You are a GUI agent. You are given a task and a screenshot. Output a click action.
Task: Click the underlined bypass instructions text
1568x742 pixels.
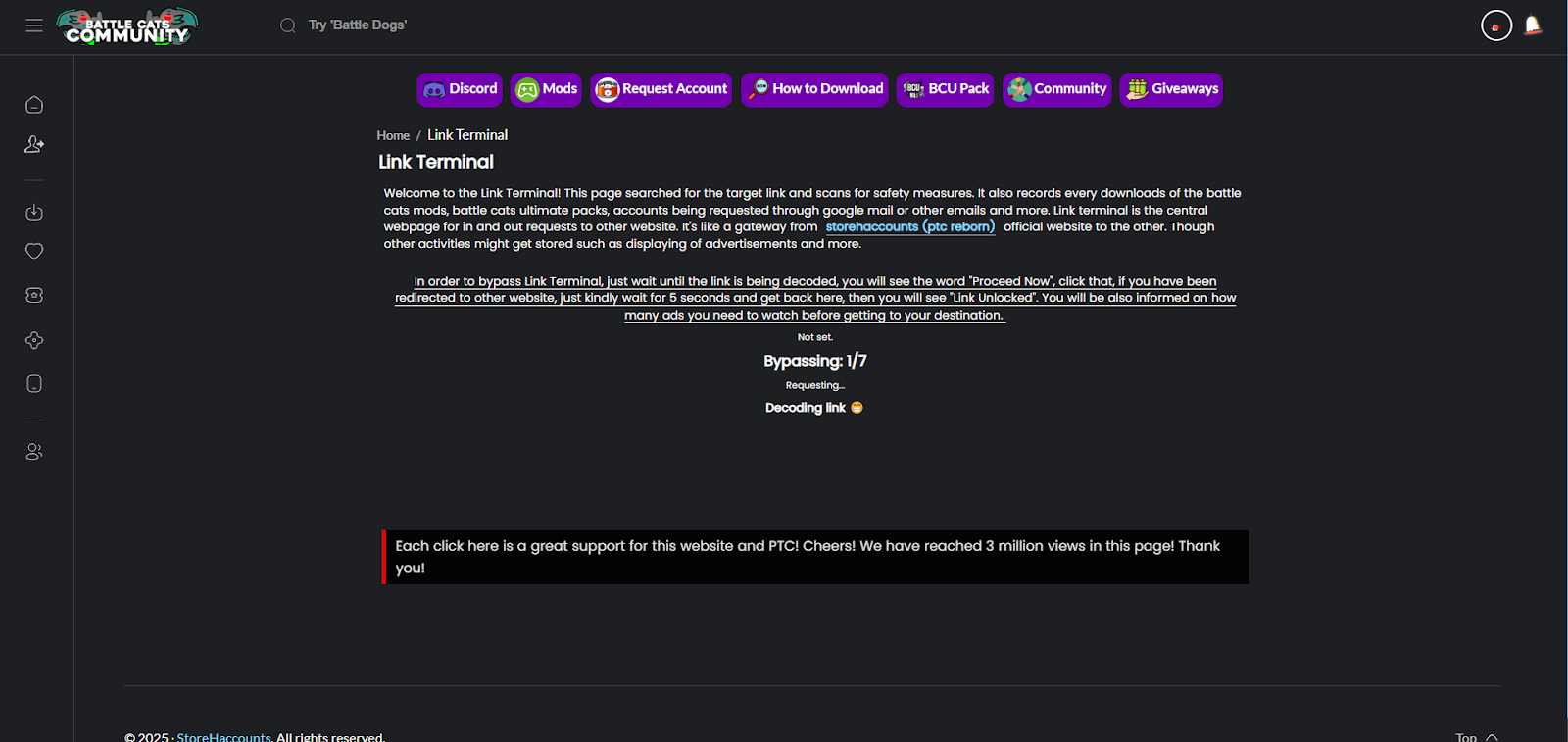point(815,298)
